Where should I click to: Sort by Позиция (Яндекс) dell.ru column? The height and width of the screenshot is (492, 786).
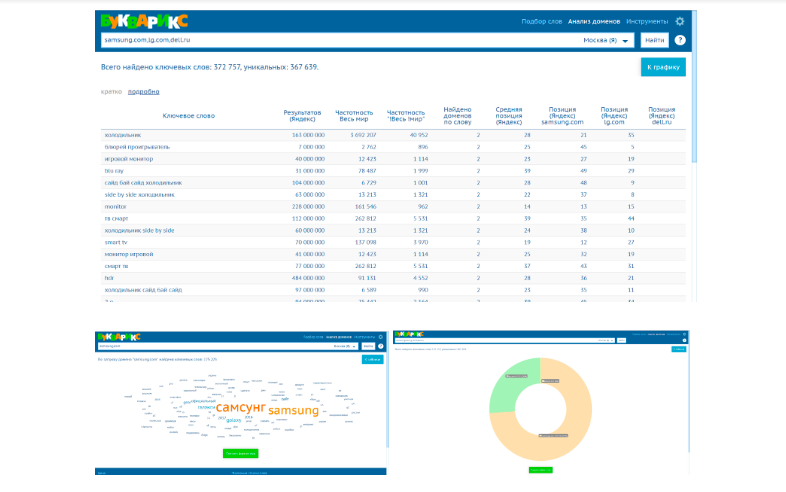point(662,116)
